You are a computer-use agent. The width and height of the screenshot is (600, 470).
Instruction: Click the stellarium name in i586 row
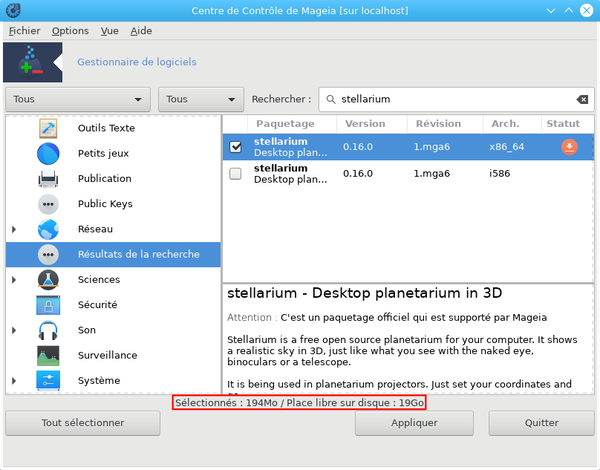point(280,168)
